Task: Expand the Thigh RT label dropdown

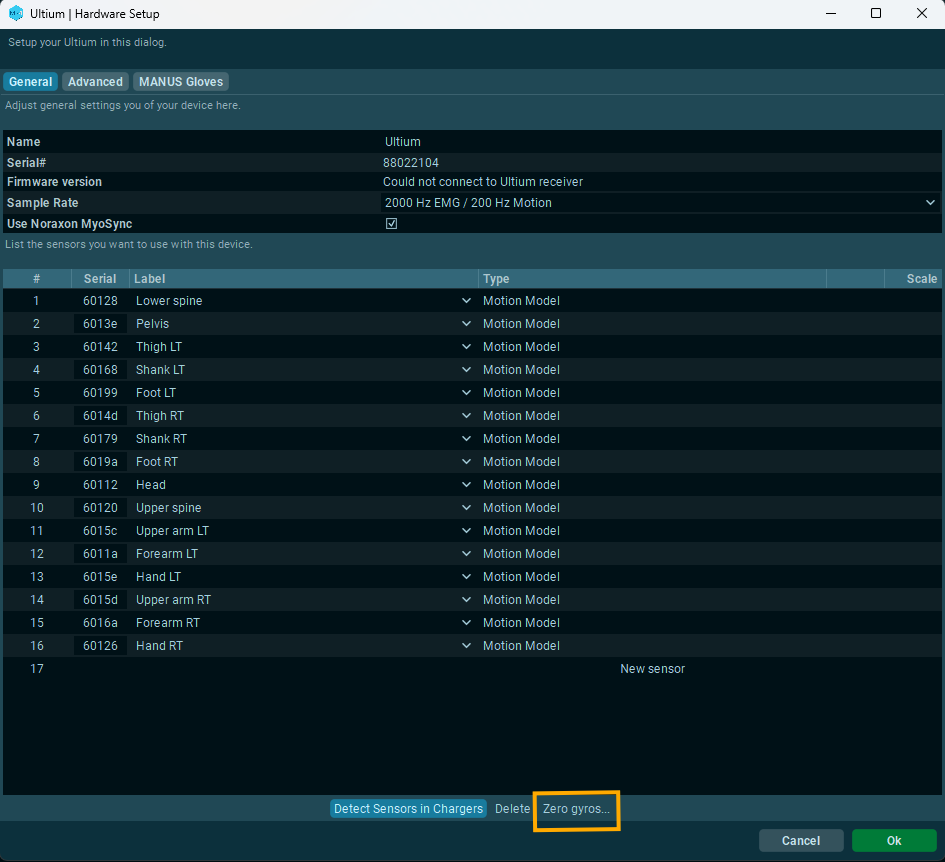Action: coord(466,415)
